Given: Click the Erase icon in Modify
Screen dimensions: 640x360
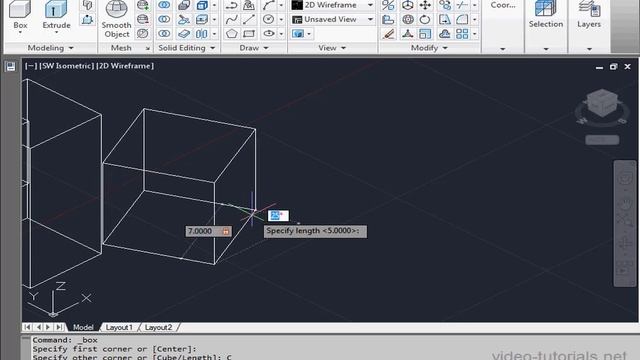Looking at the screenshot, I should (x=388, y=33).
